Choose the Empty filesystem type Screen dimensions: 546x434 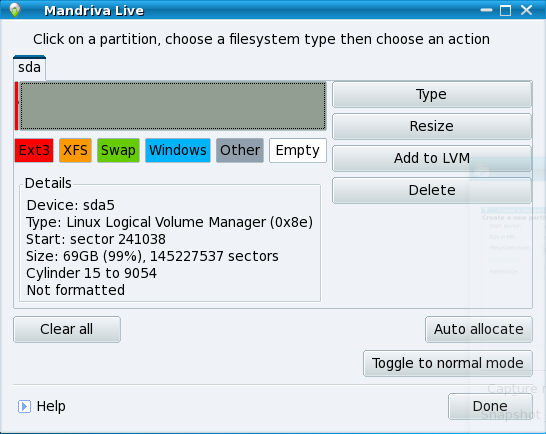coord(298,150)
